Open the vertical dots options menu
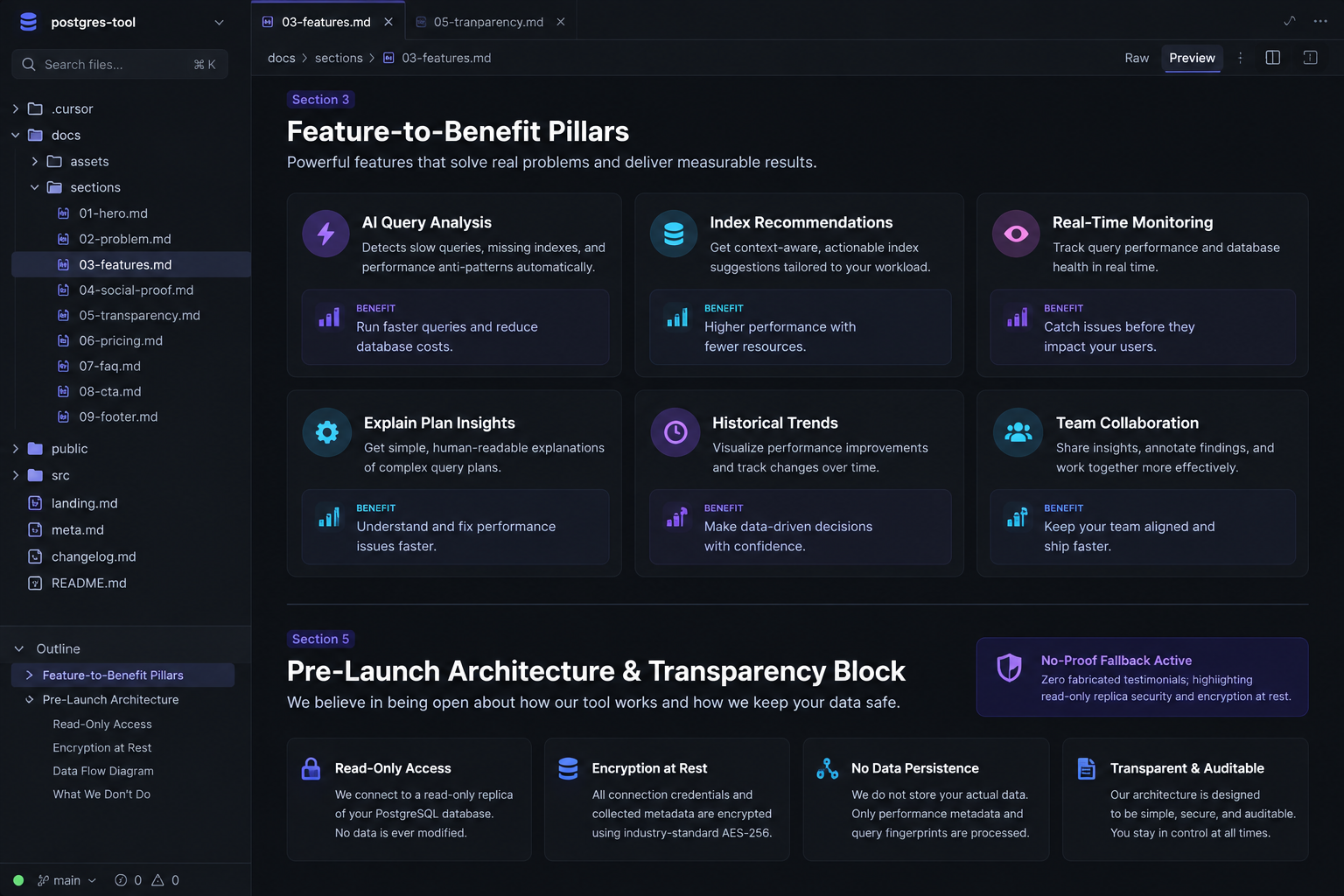The height and width of the screenshot is (896, 1344). coord(1240,58)
